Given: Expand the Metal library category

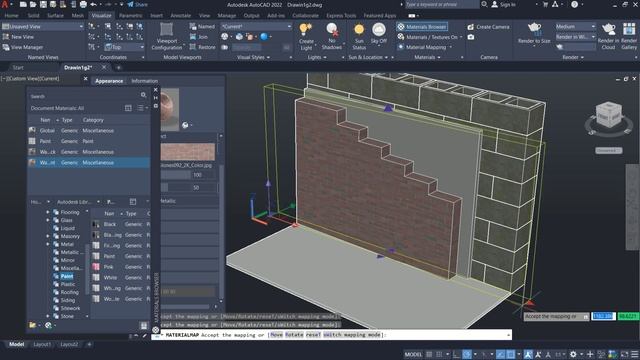Looking at the screenshot, I should pos(48,244).
